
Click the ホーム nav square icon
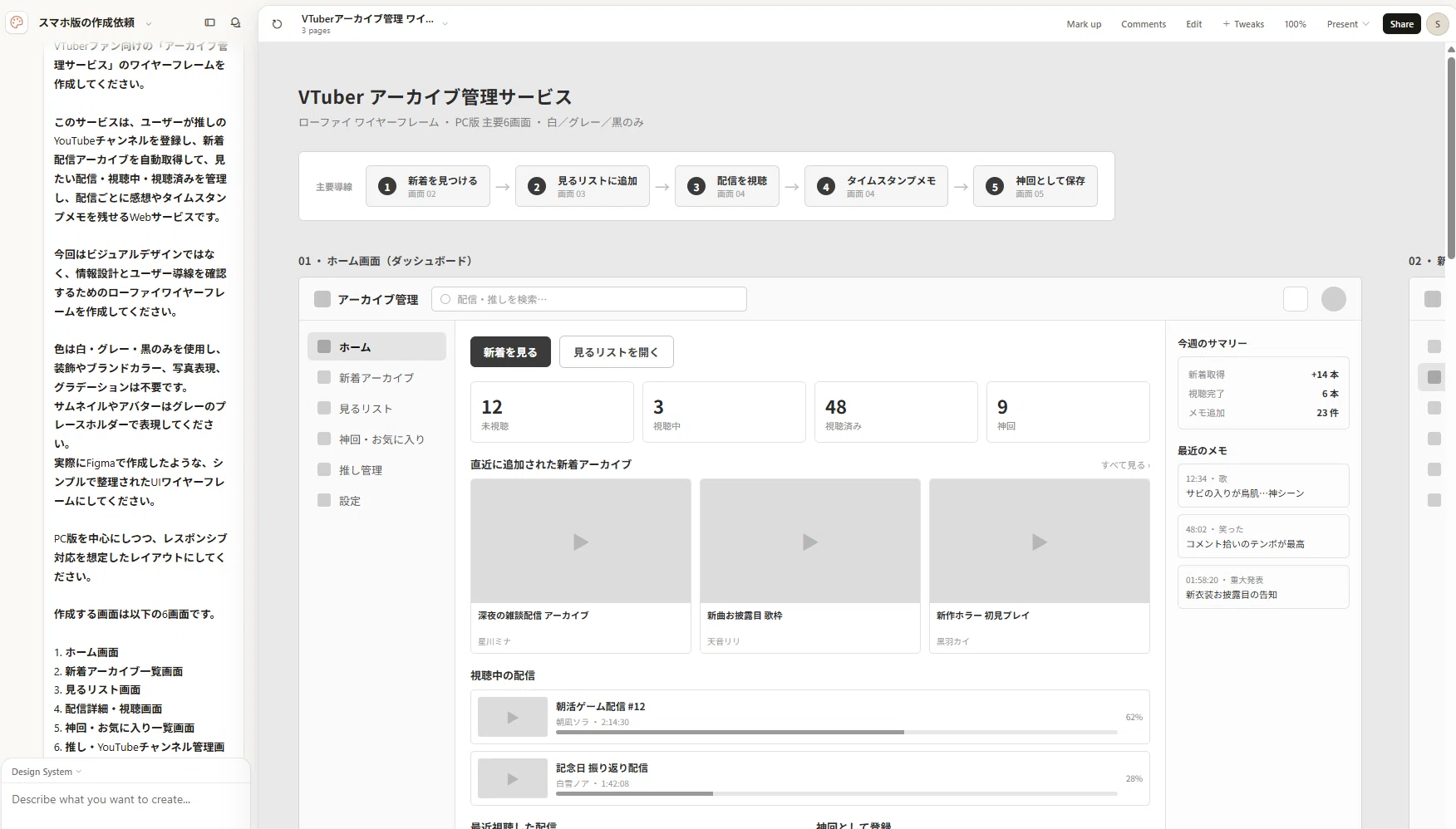coord(324,346)
